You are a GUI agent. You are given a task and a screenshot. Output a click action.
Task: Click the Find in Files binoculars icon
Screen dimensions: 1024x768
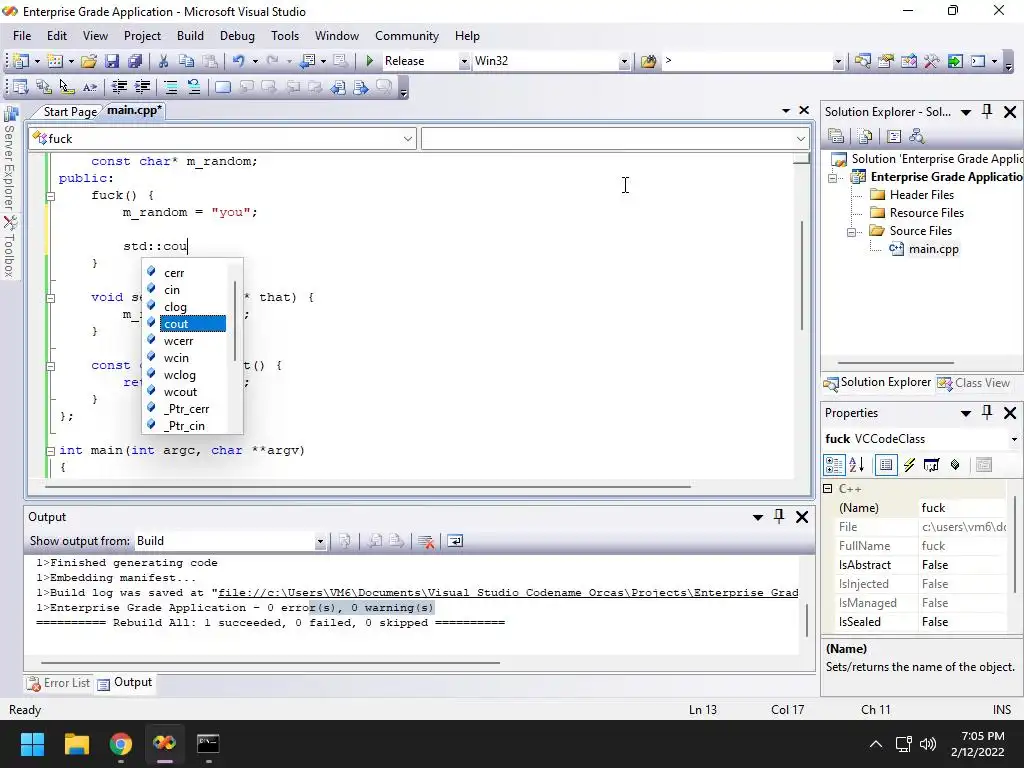coord(648,61)
